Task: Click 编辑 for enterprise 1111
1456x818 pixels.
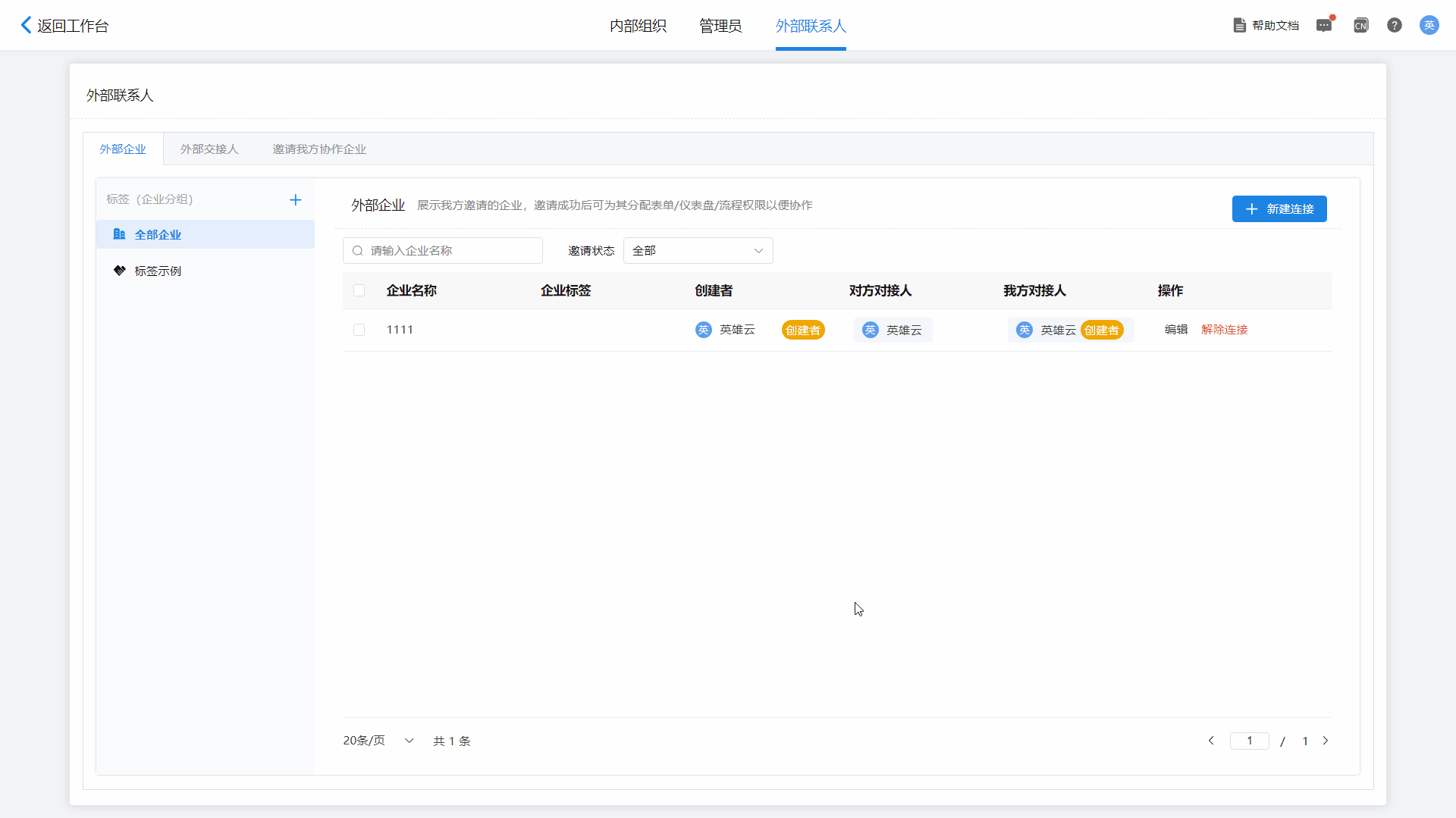Action: click(1175, 330)
